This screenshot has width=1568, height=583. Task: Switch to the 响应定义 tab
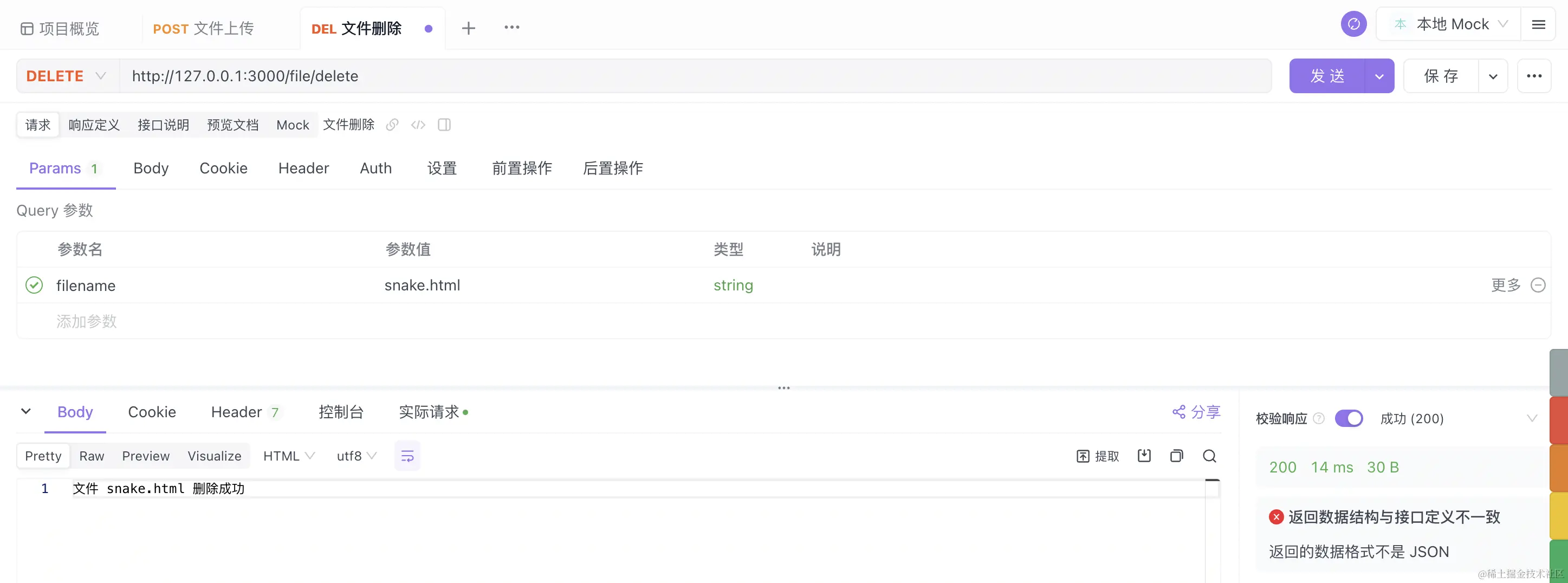(x=94, y=125)
